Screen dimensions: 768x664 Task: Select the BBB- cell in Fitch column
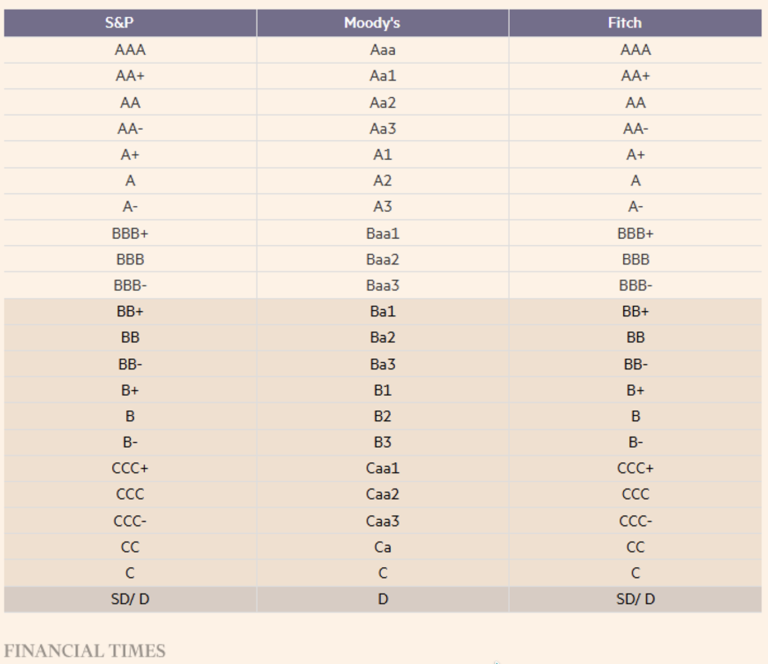pos(635,285)
